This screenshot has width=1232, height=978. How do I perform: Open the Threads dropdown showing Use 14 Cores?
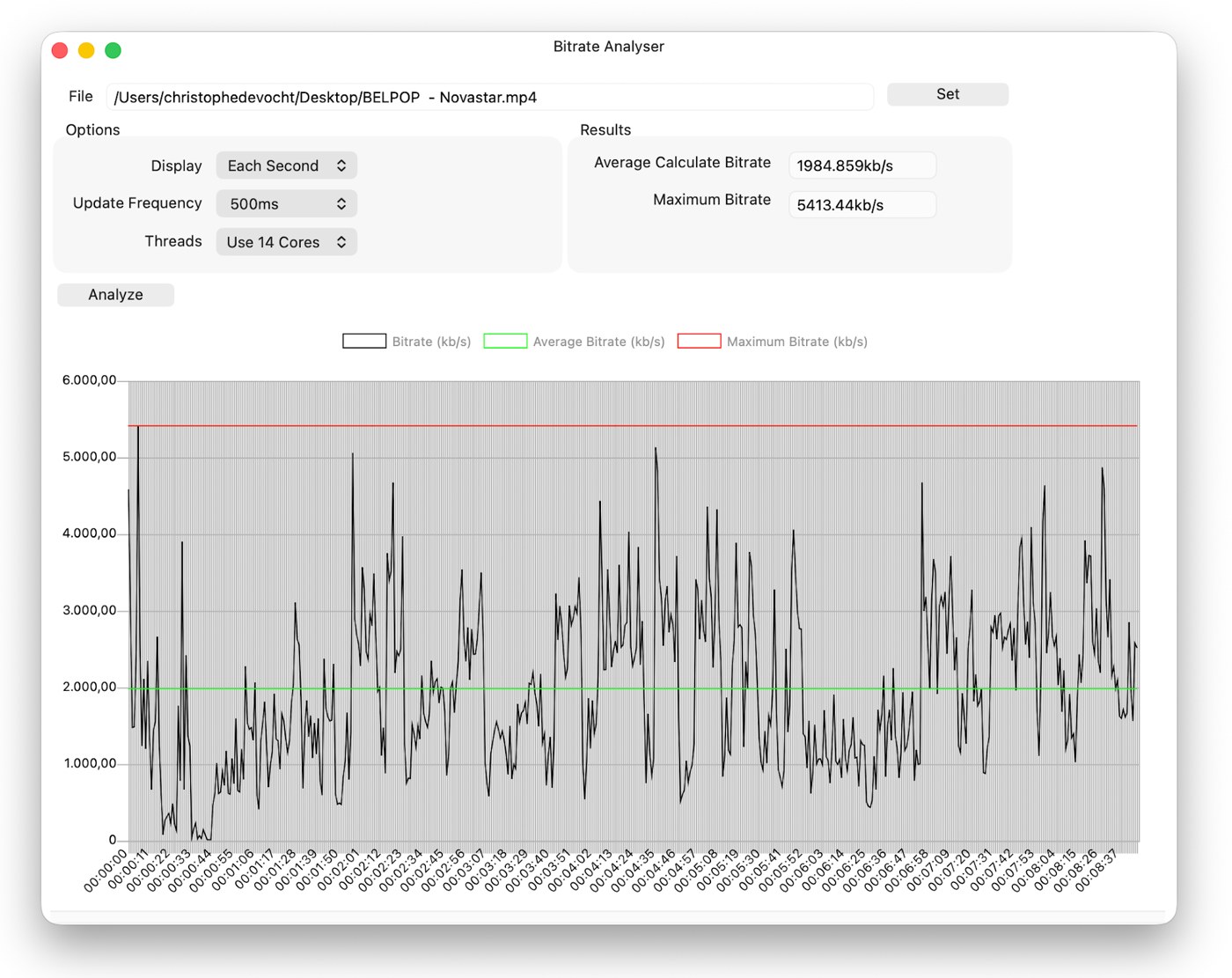pyautogui.click(x=286, y=242)
